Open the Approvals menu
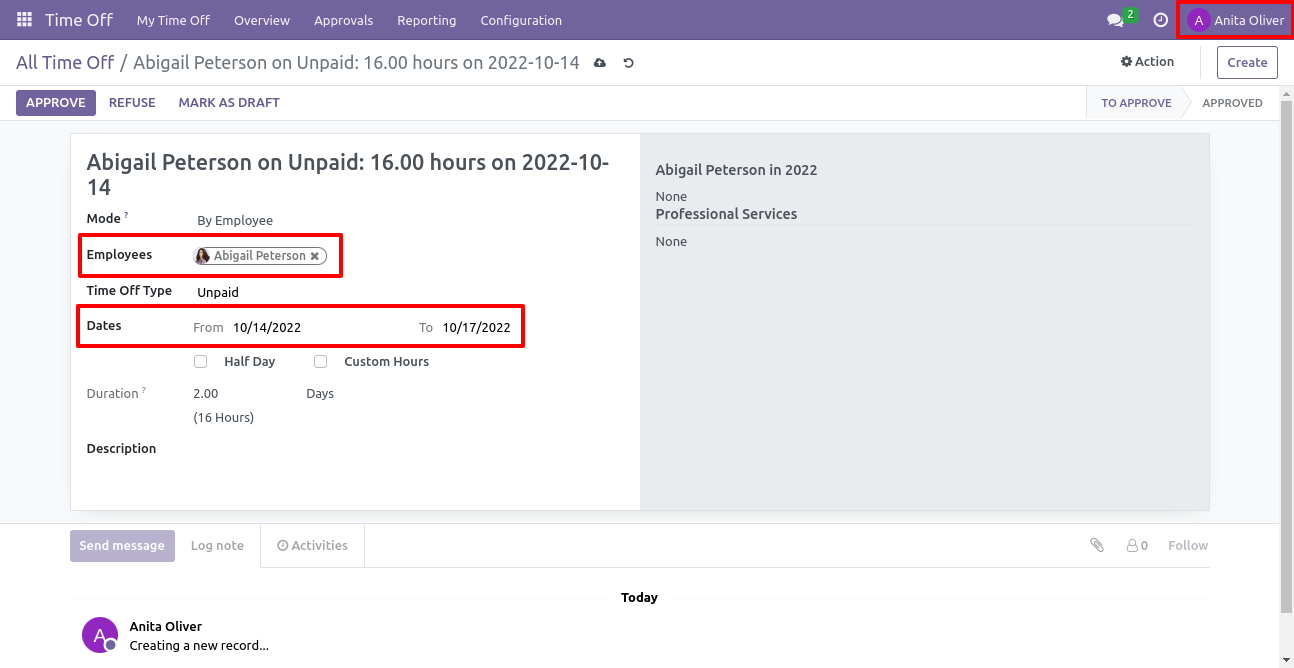Image resolution: width=1294 pixels, height=668 pixels. [343, 20]
